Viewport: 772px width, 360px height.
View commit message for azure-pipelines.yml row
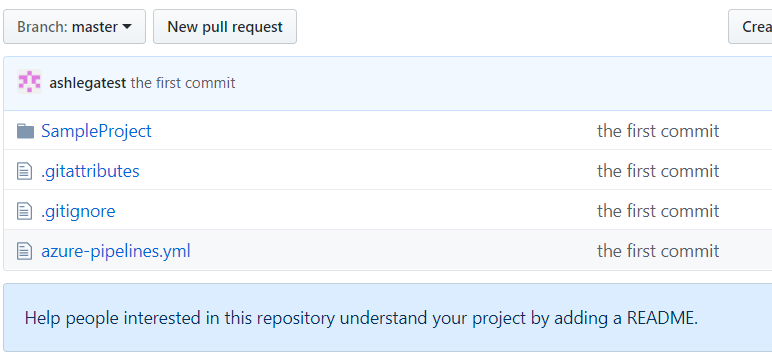click(x=658, y=251)
